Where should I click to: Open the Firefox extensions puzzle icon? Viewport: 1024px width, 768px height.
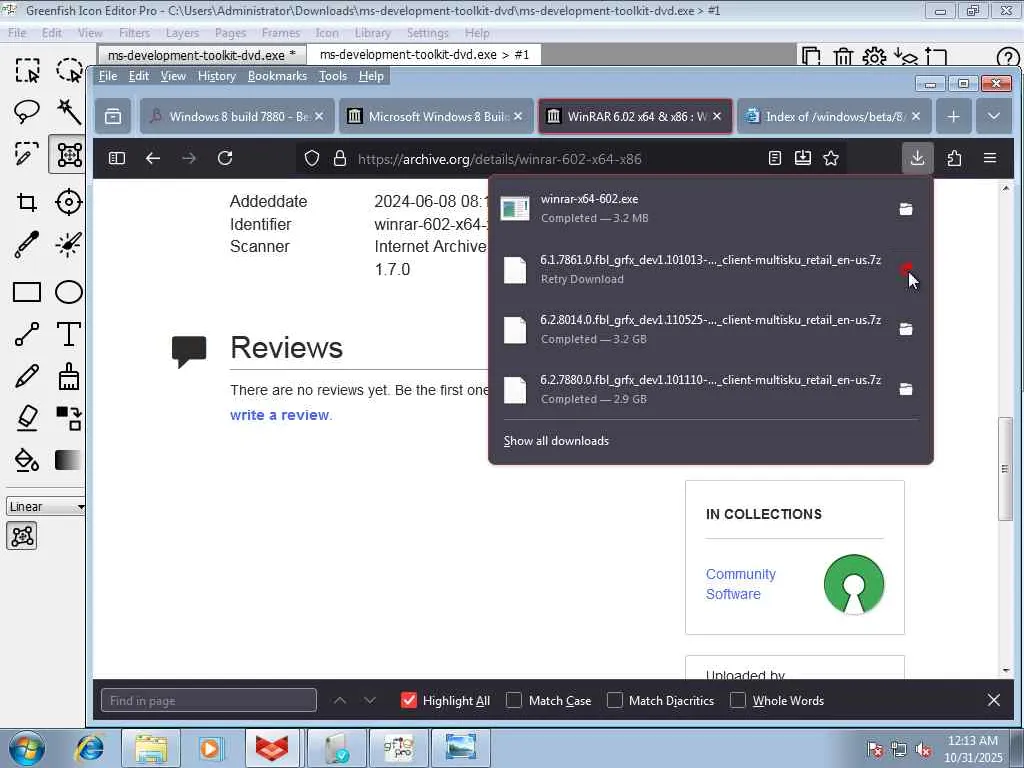pos(954,158)
